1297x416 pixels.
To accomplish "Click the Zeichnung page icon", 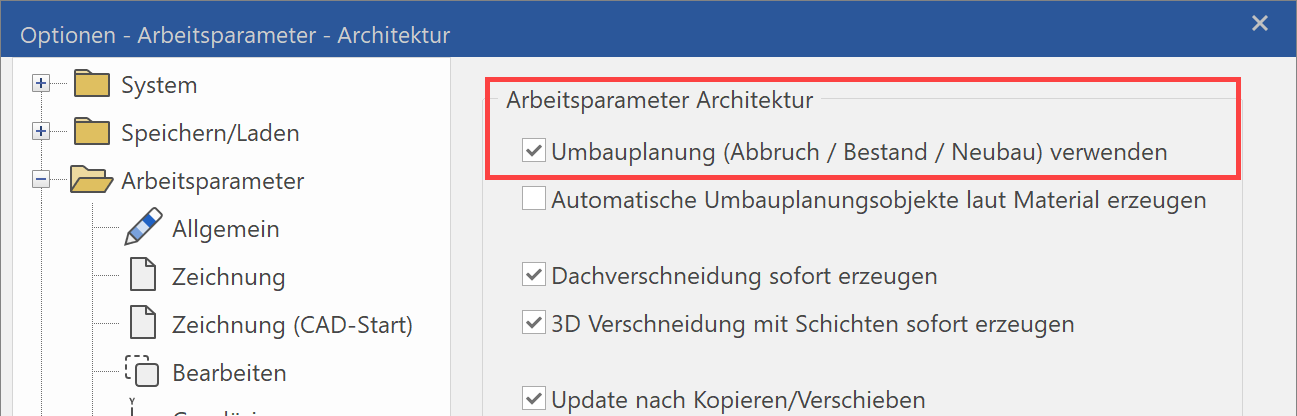I will (143, 276).
